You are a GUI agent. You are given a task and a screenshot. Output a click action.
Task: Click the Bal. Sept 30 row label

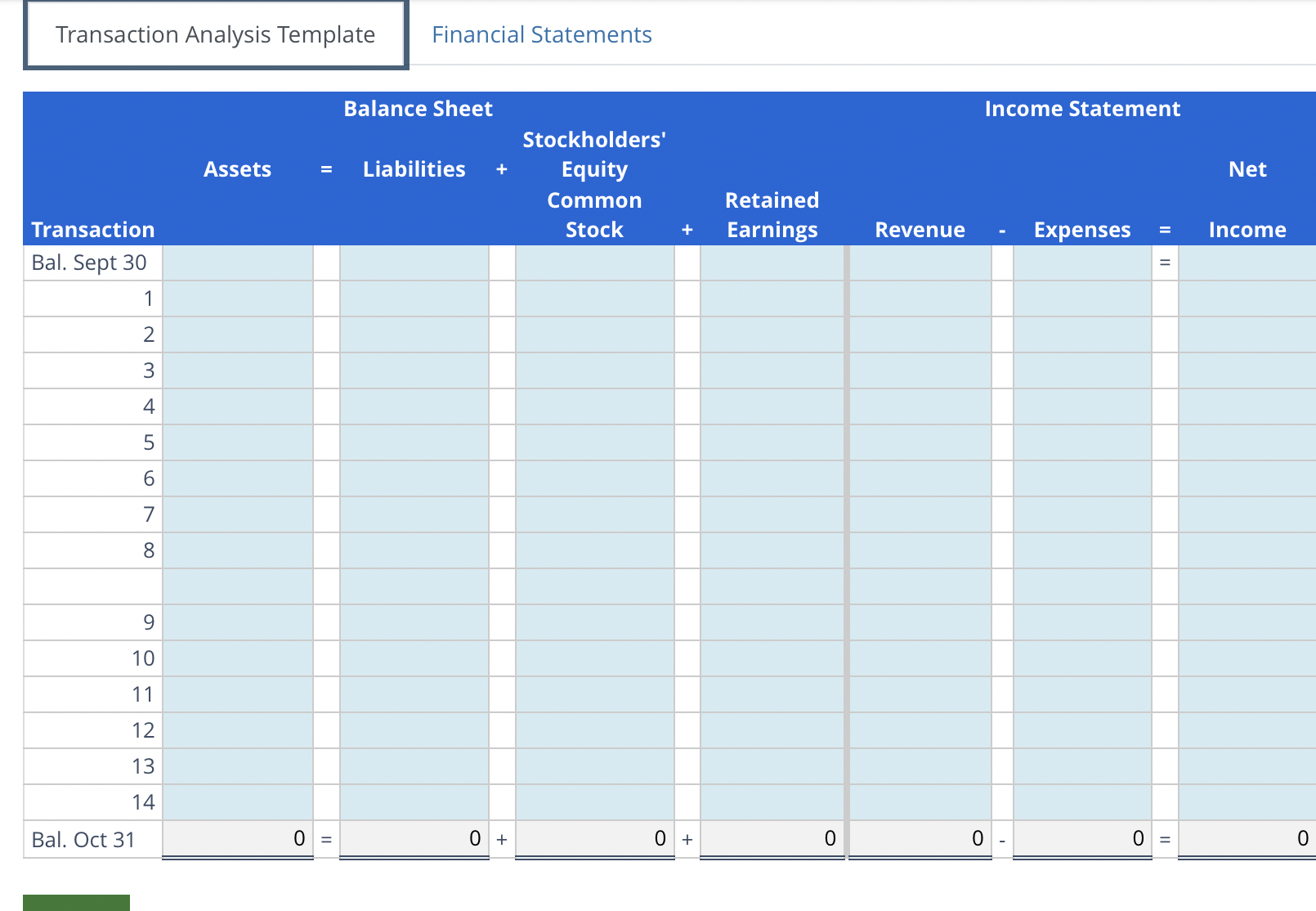click(x=89, y=263)
